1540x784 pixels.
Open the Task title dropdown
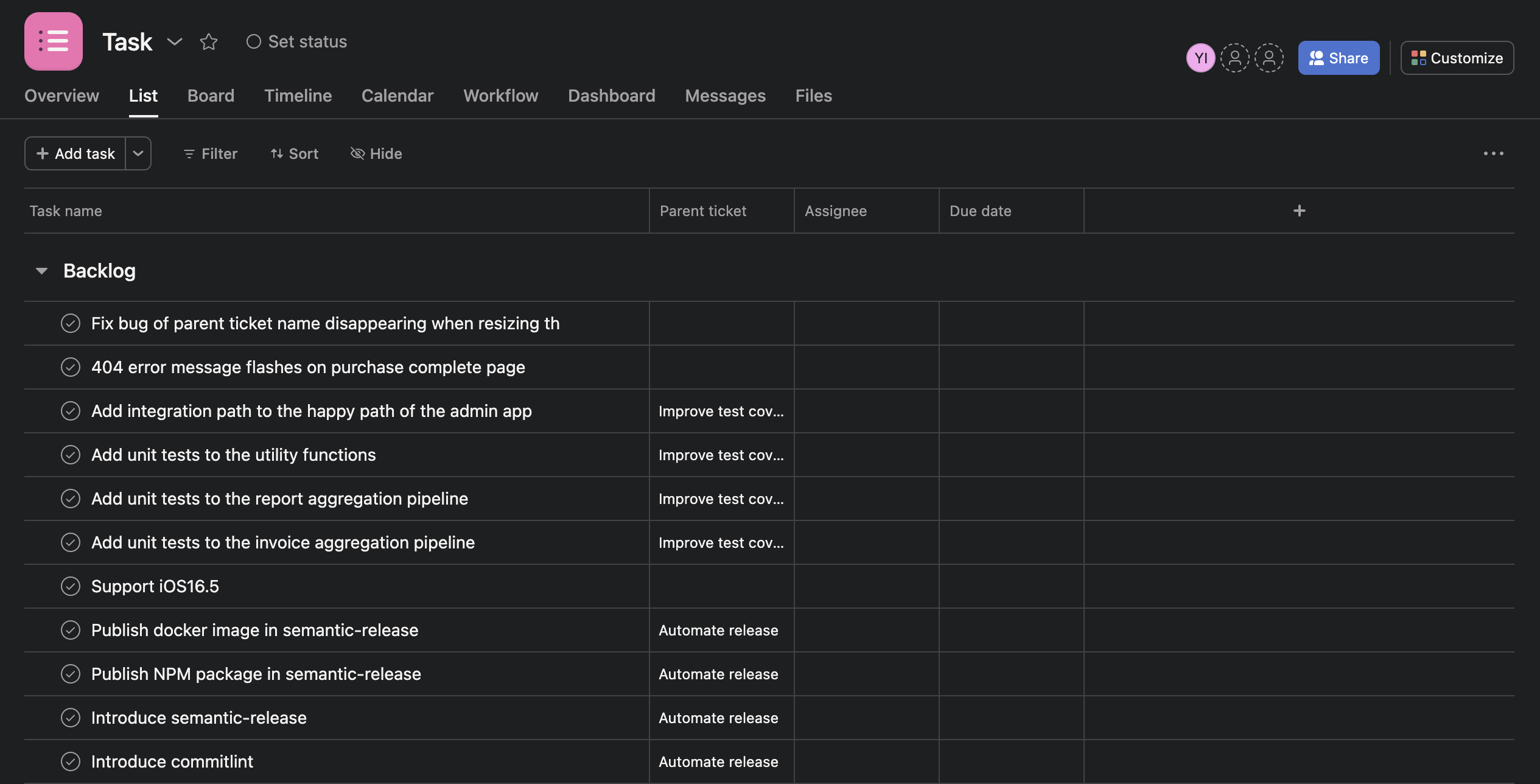(x=175, y=41)
